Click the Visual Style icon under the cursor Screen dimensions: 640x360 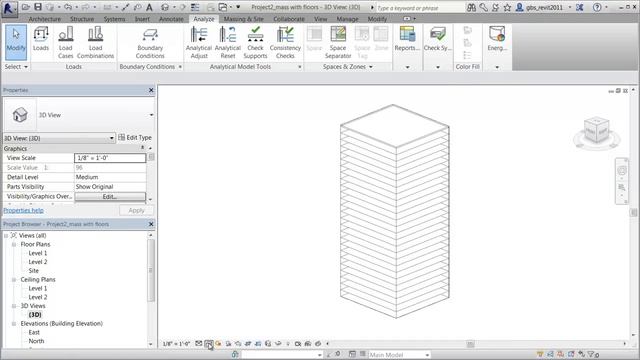(209, 344)
